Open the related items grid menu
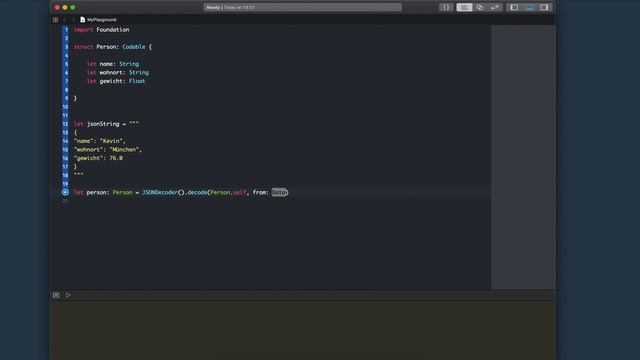 tap(56, 20)
